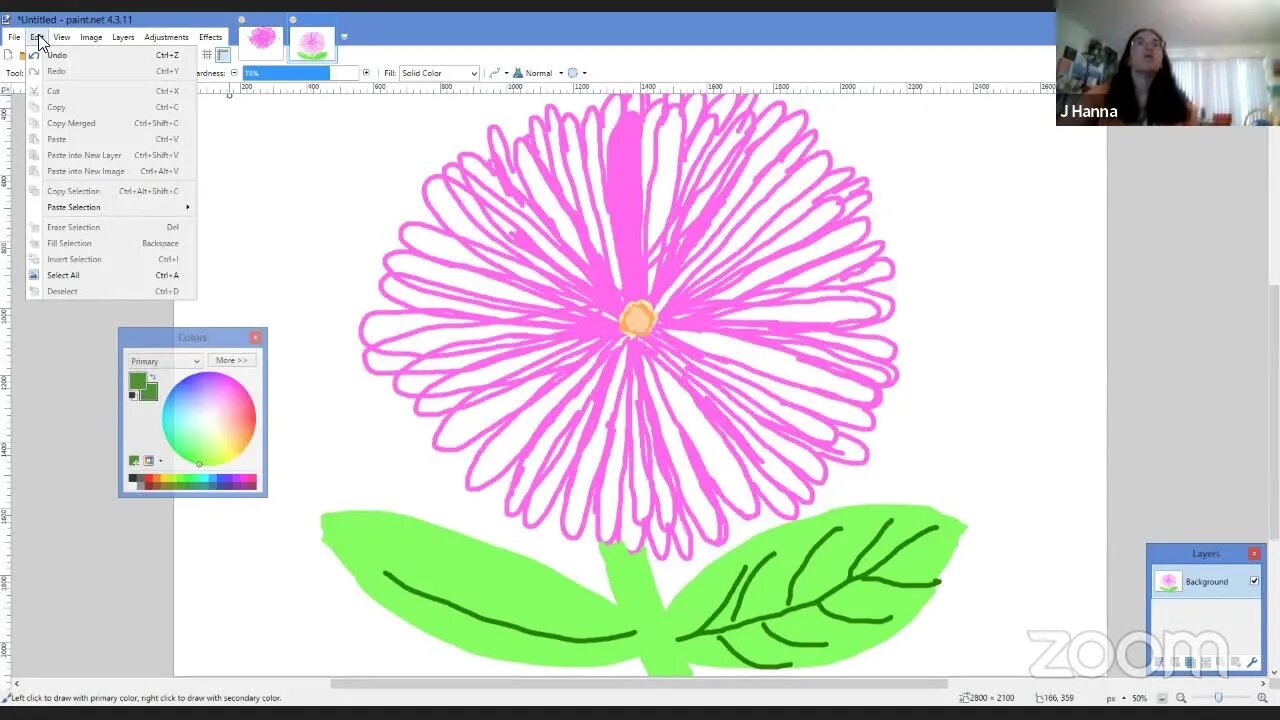The width and height of the screenshot is (1280, 720).
Task: Select the Background layer thumbnail
Action: (x=1168, y=581)
